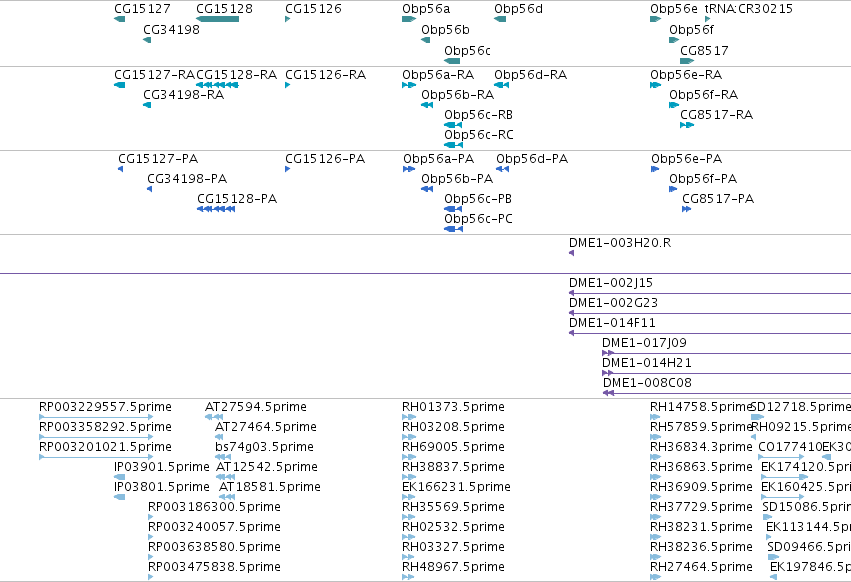Click EST RP003186300.5prime
851x582 pixels.
pos(214,507)
